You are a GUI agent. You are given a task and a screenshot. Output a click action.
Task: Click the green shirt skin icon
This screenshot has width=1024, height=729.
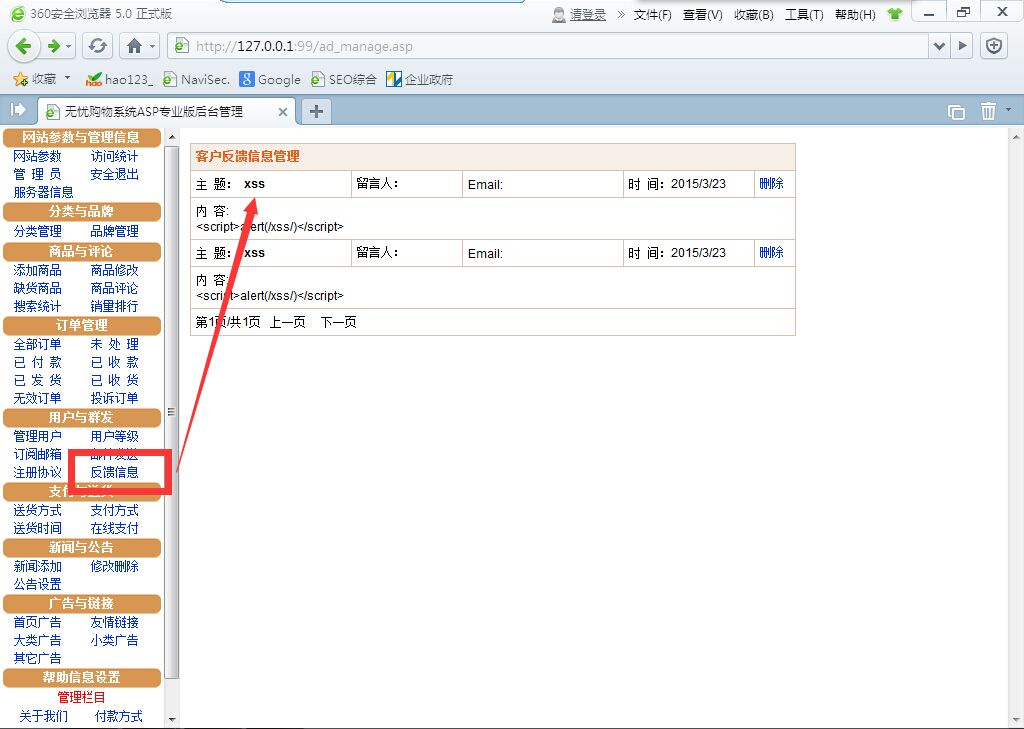click(895, 14)
